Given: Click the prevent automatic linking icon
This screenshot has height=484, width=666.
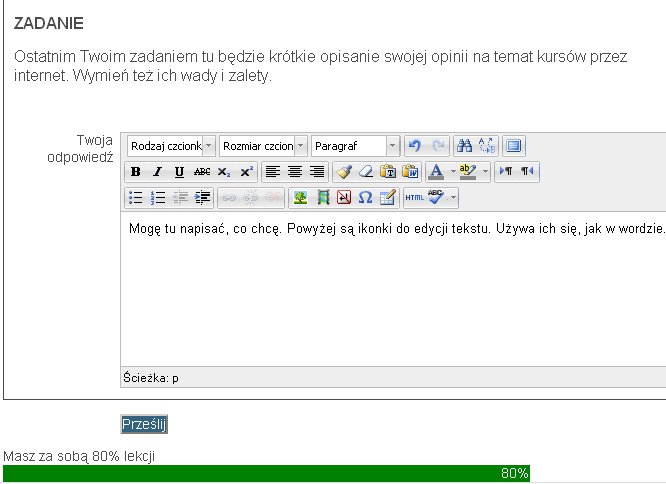Looking at the screenshot, I should (x=273, y=197).
